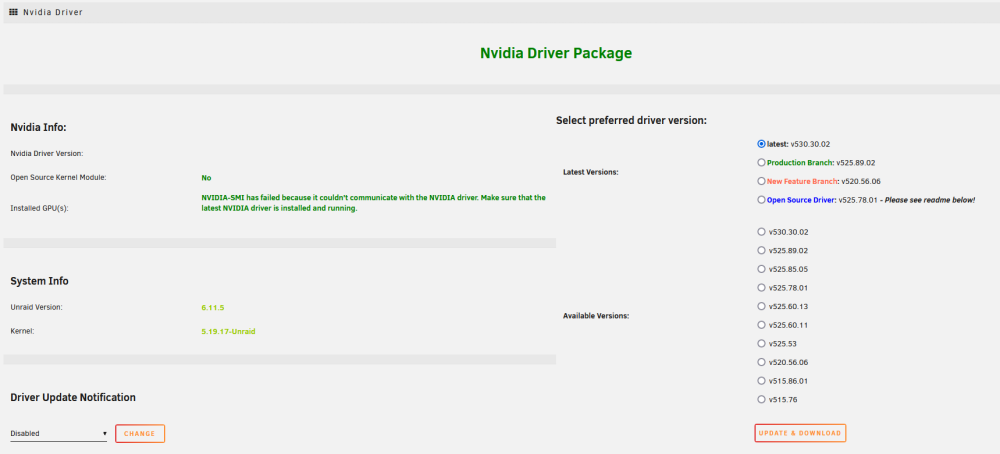The image size is (1000, 454).
Task: Pick the Open Source Driver v525.78.01 option
Action: [761, 200]
